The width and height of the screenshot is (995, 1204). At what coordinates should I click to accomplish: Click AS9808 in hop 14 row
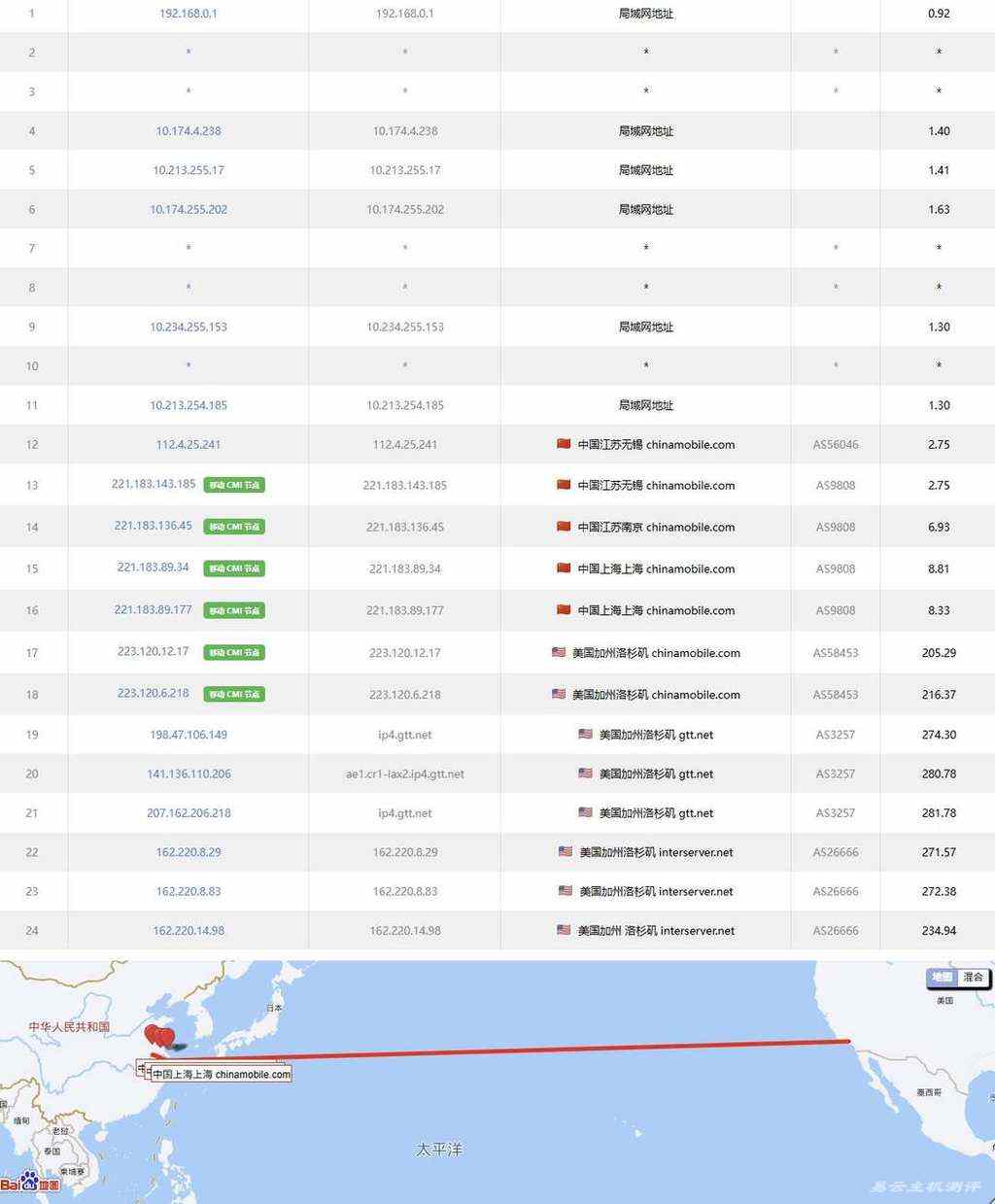(836, 527)
